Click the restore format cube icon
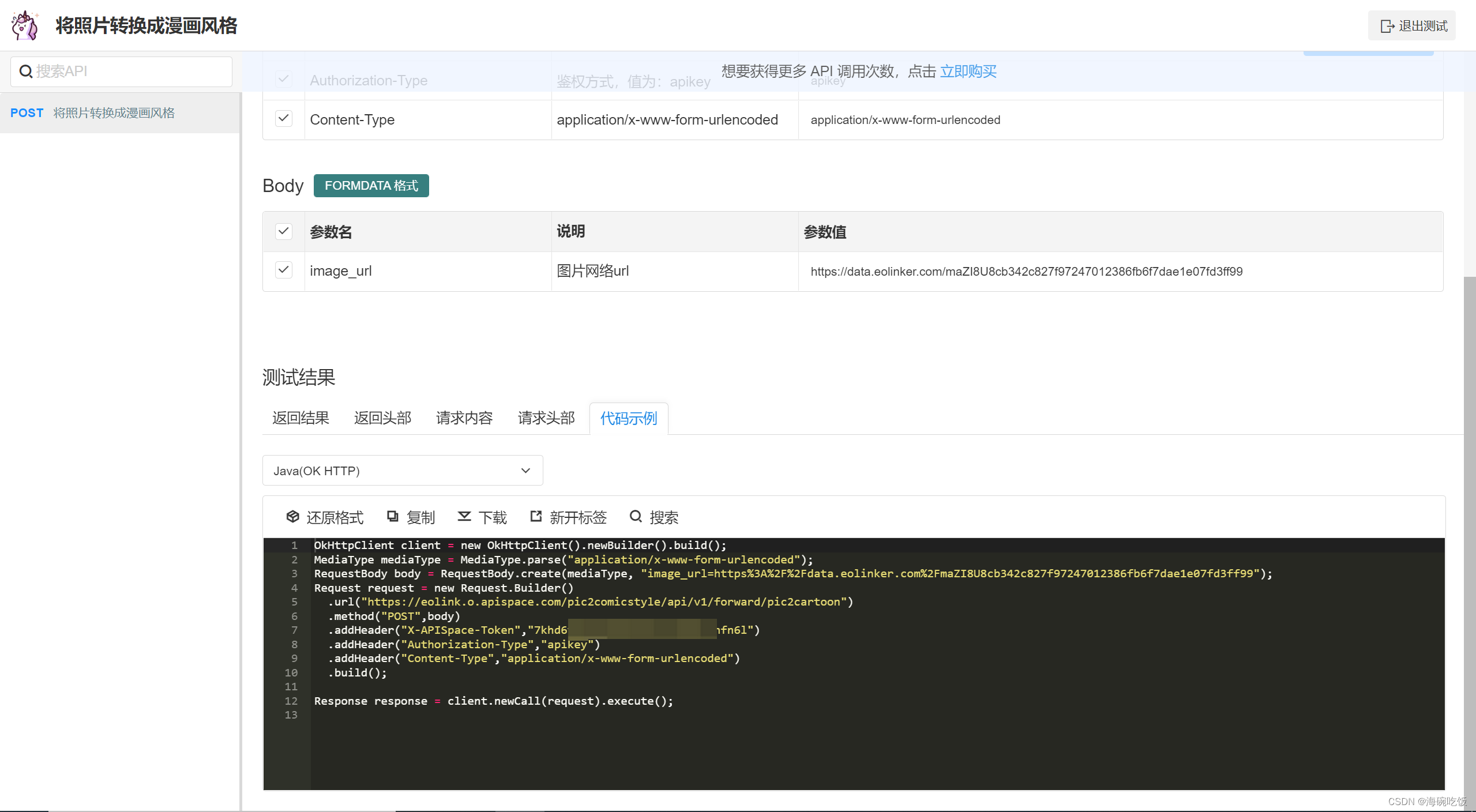The width and height of the screenshot is (1476, 812). coord(293,517)
